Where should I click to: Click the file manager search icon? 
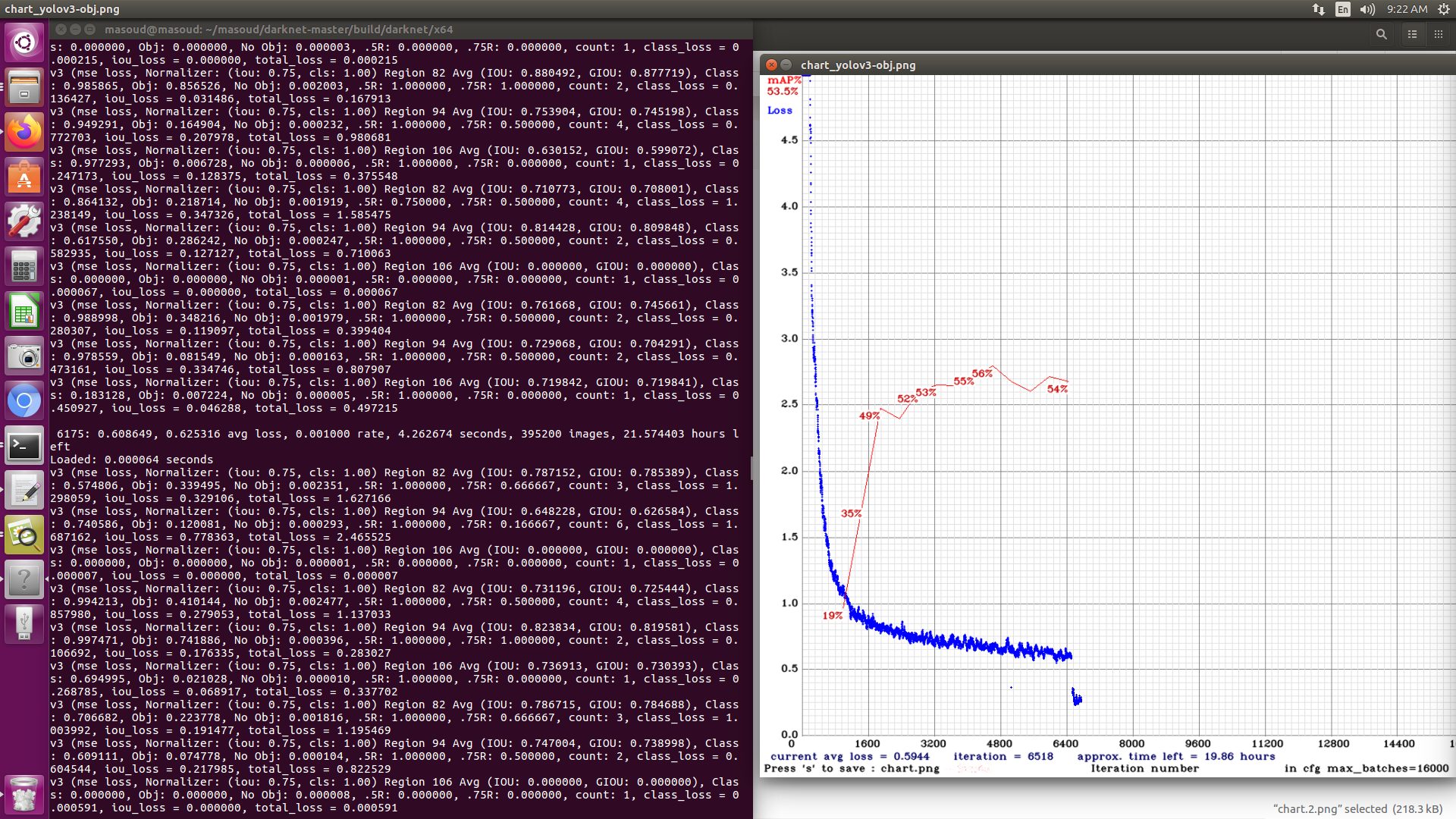coord(1381,34)
